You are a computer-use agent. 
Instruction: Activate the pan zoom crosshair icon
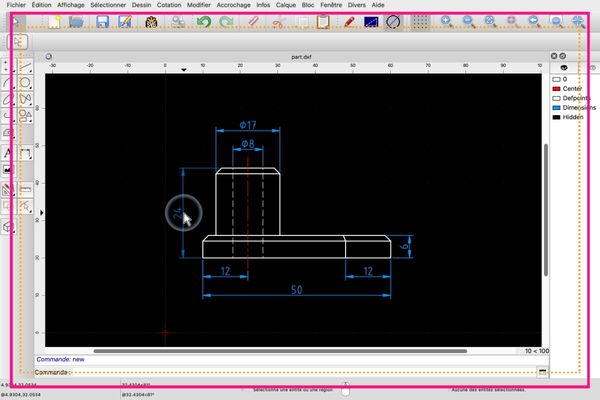click(x=579, y=21)
